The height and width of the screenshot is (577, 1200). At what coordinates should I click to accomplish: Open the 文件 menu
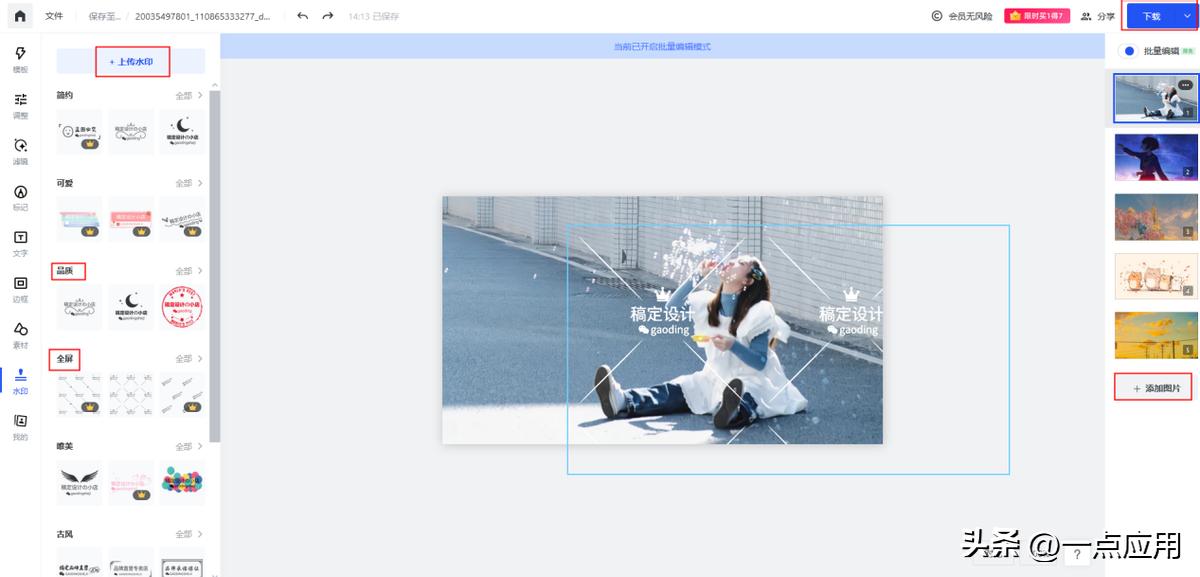[x=54, y=16]
